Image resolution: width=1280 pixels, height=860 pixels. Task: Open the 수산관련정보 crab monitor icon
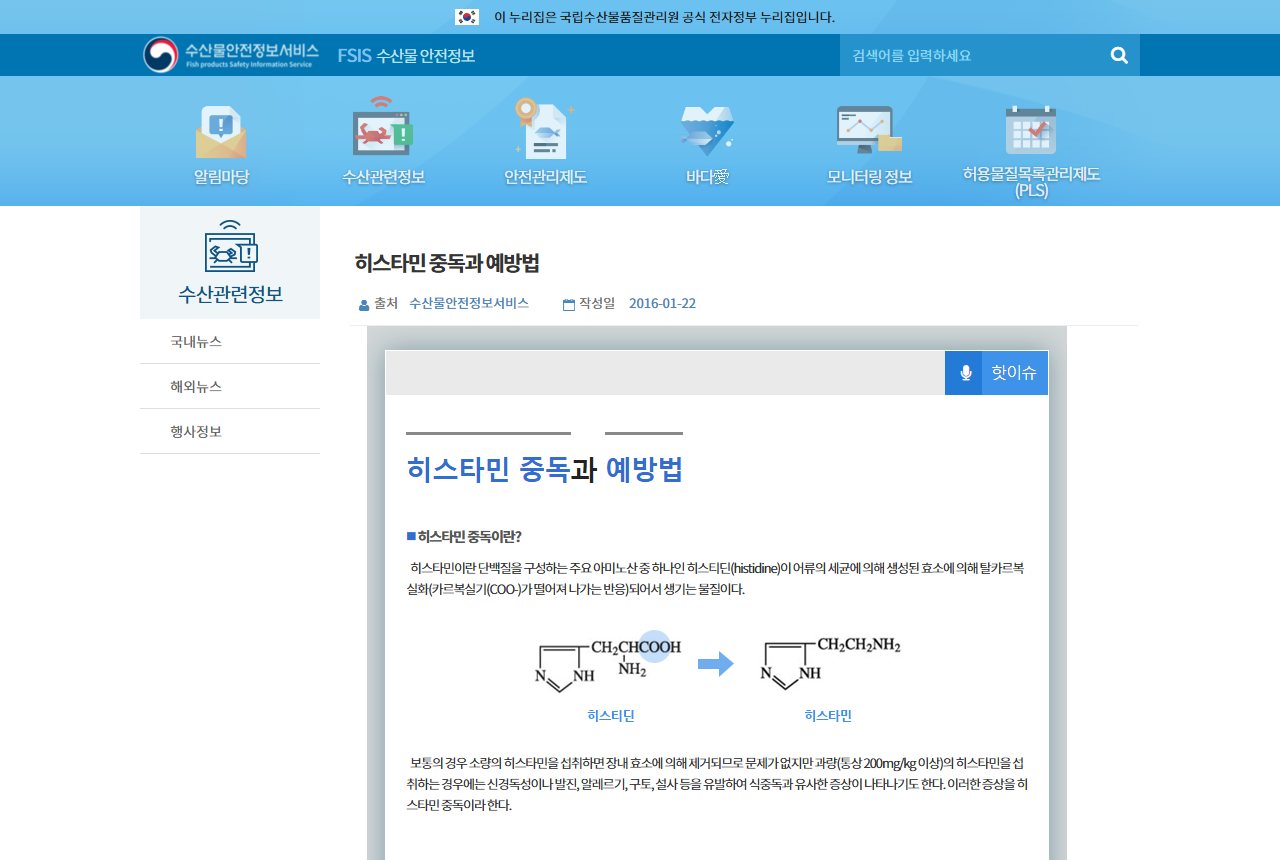383,127
